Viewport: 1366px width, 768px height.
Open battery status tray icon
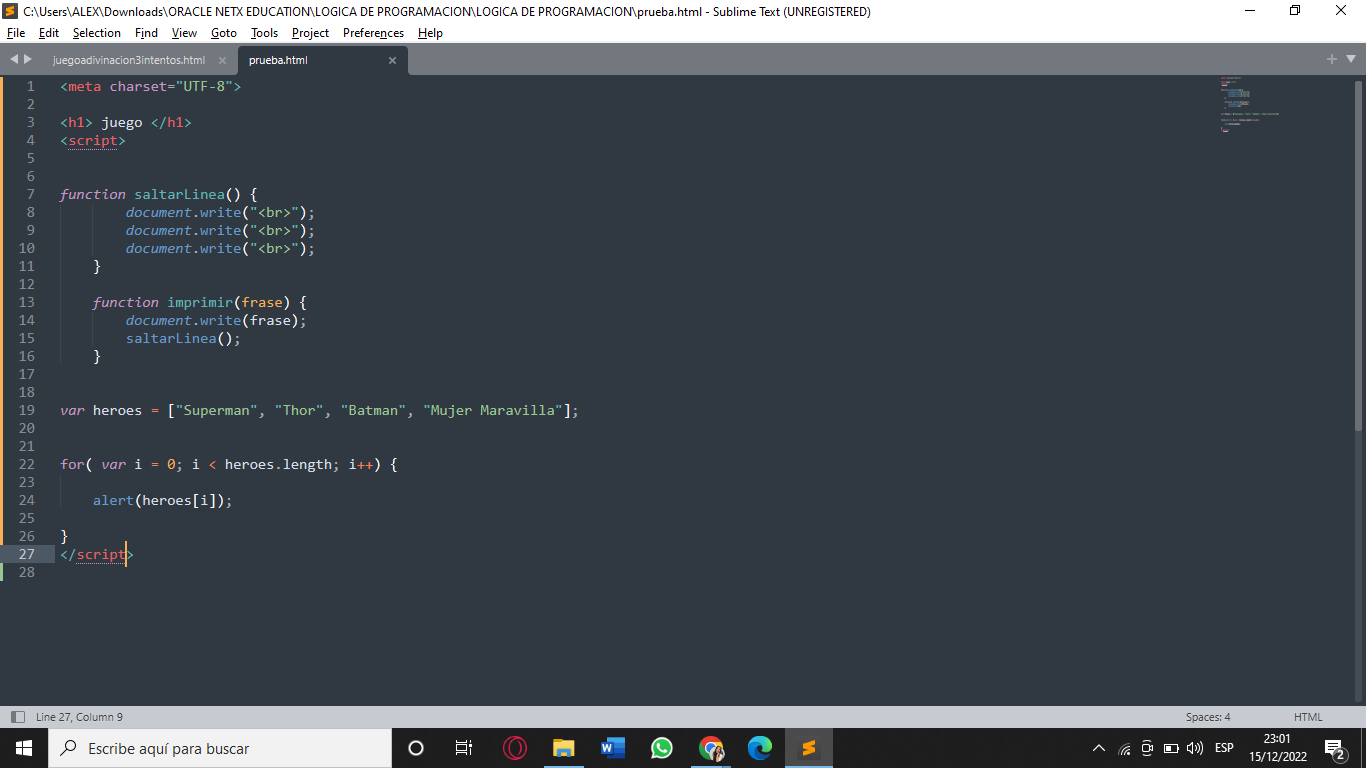click(x=1171, y=748)
